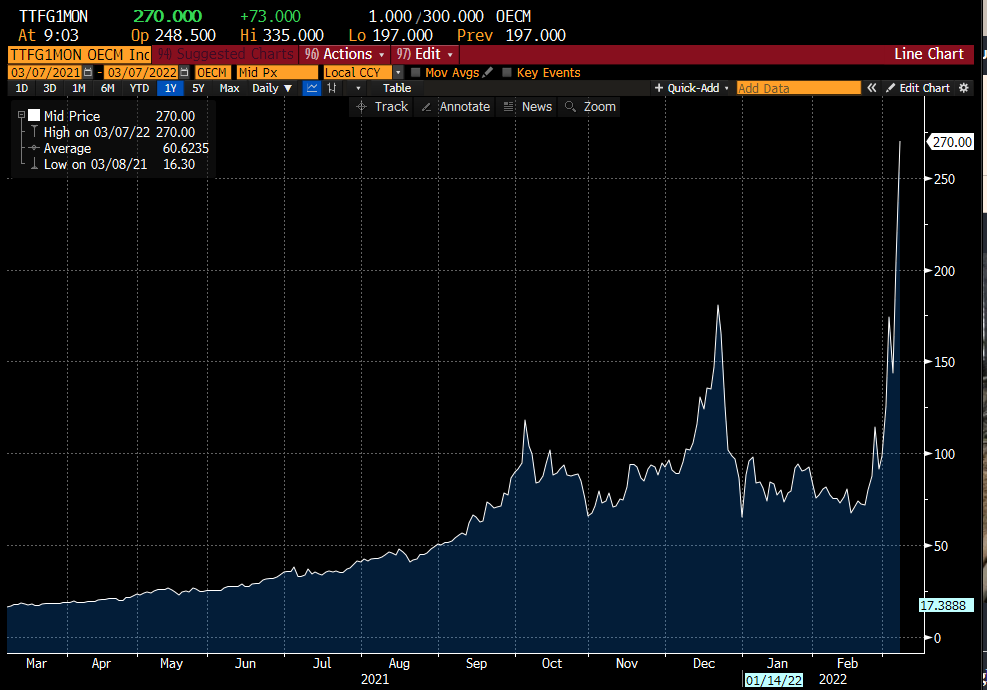Viewport: 987px width, 690px height.
Task: Toggle the Mov Avgs checkbox
Action: pos(415,72)
